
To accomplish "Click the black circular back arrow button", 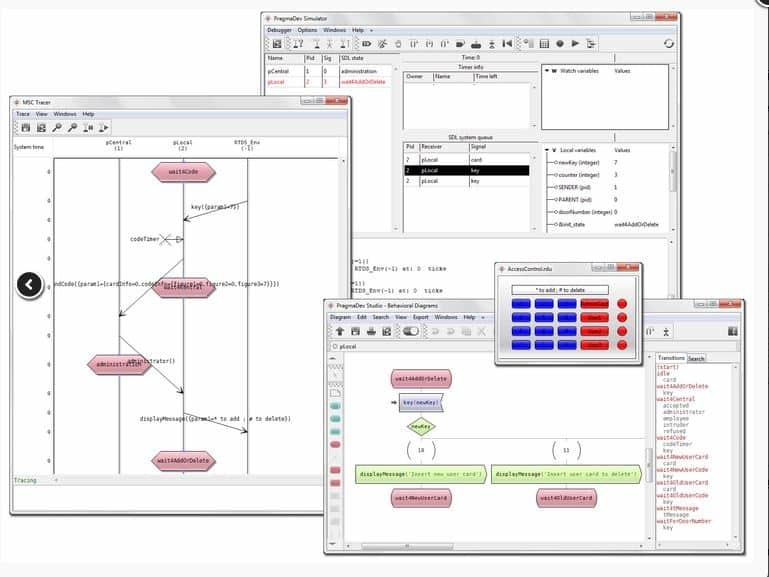I will (30, 285).
